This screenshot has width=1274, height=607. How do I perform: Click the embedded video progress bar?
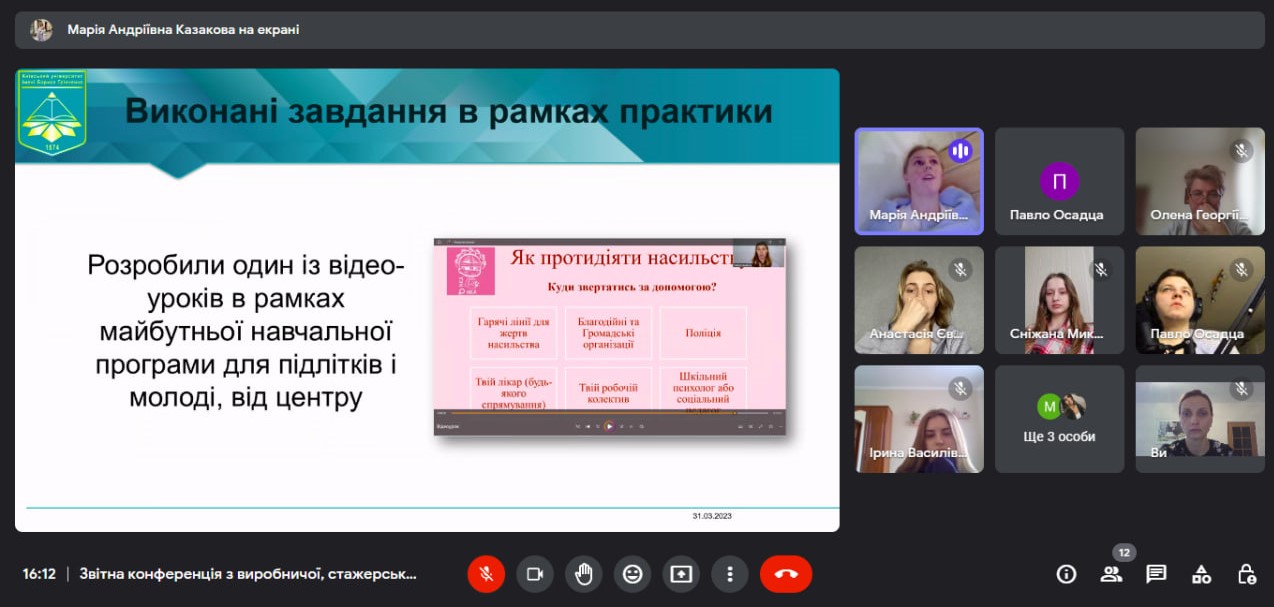[x=600, y=412]
